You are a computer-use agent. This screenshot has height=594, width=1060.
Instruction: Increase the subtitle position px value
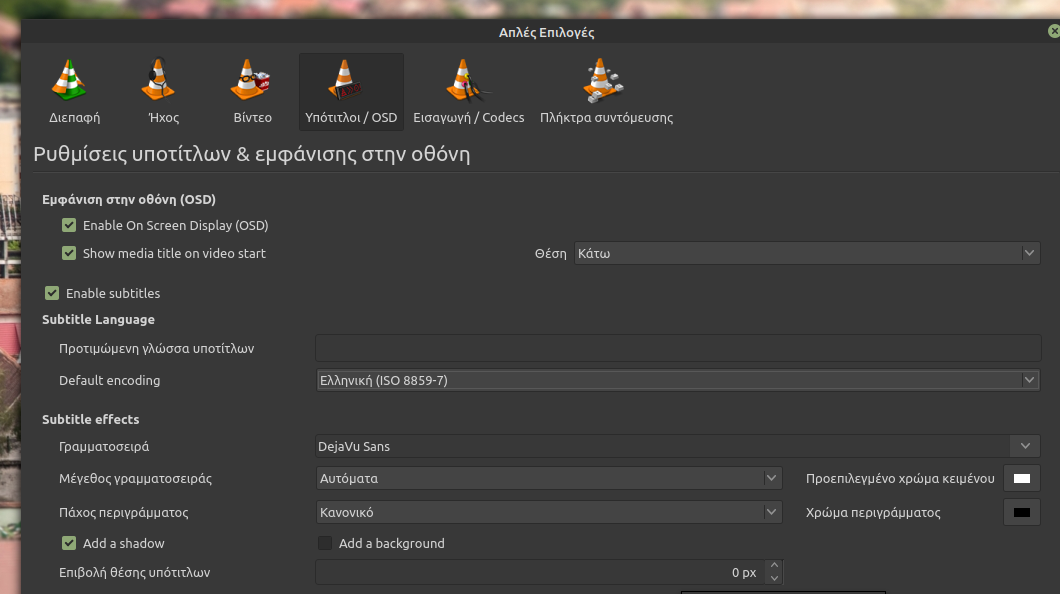point(774,566)
